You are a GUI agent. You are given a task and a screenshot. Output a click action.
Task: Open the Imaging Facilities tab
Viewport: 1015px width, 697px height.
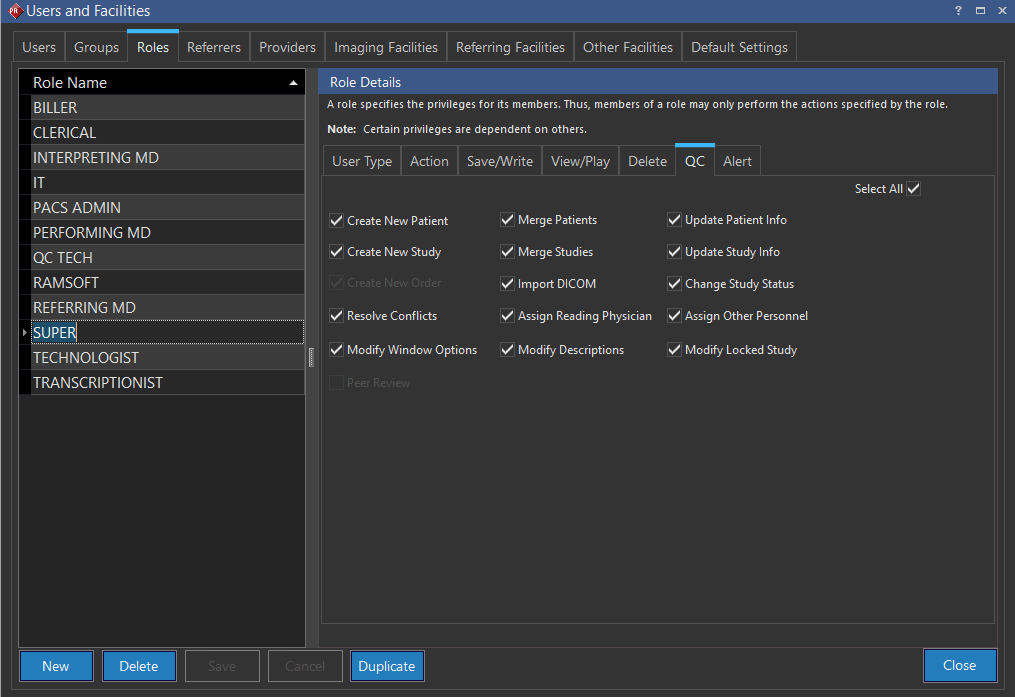tap(385, 47)
